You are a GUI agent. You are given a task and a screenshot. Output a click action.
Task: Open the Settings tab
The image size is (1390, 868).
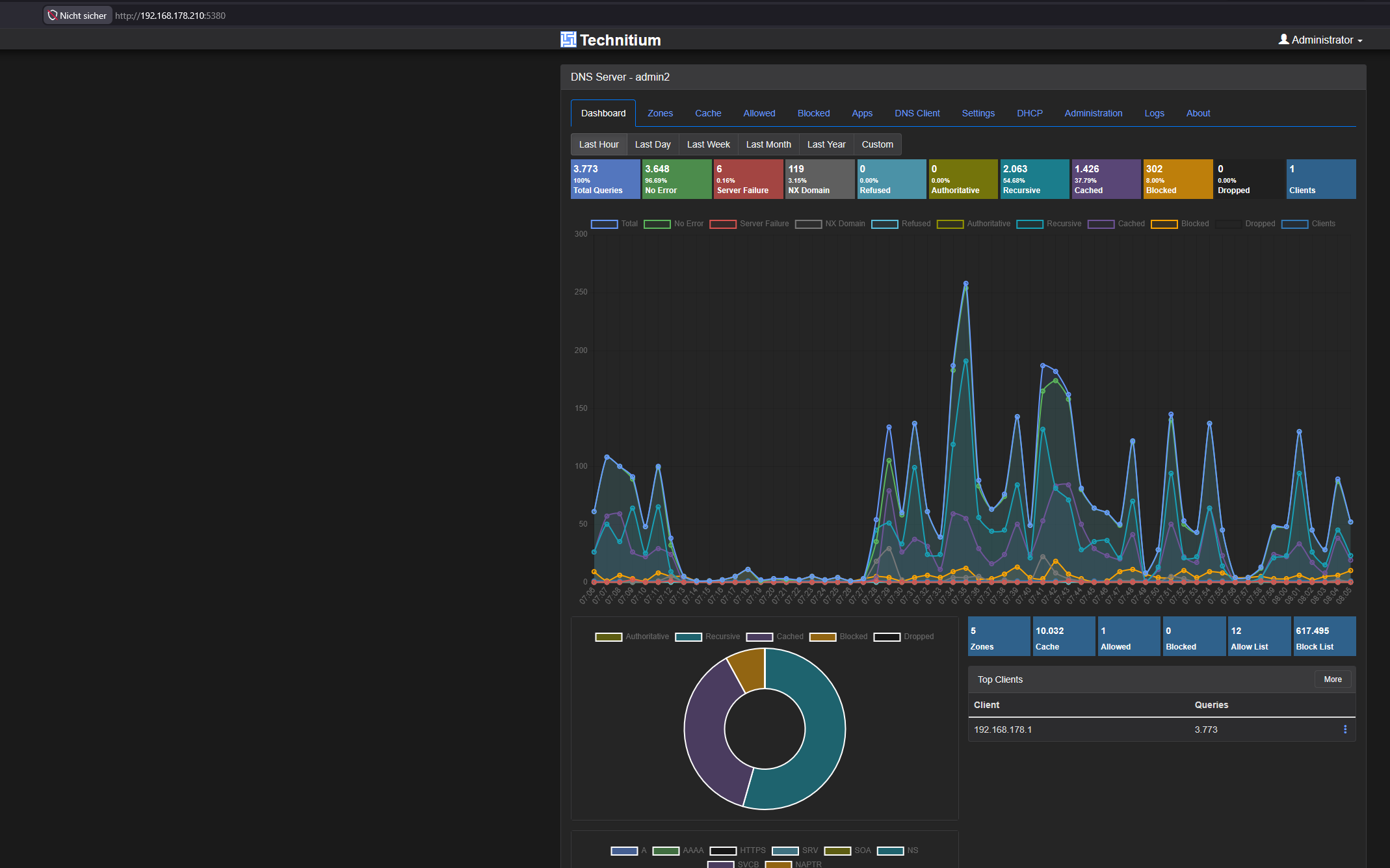point(978,113)
